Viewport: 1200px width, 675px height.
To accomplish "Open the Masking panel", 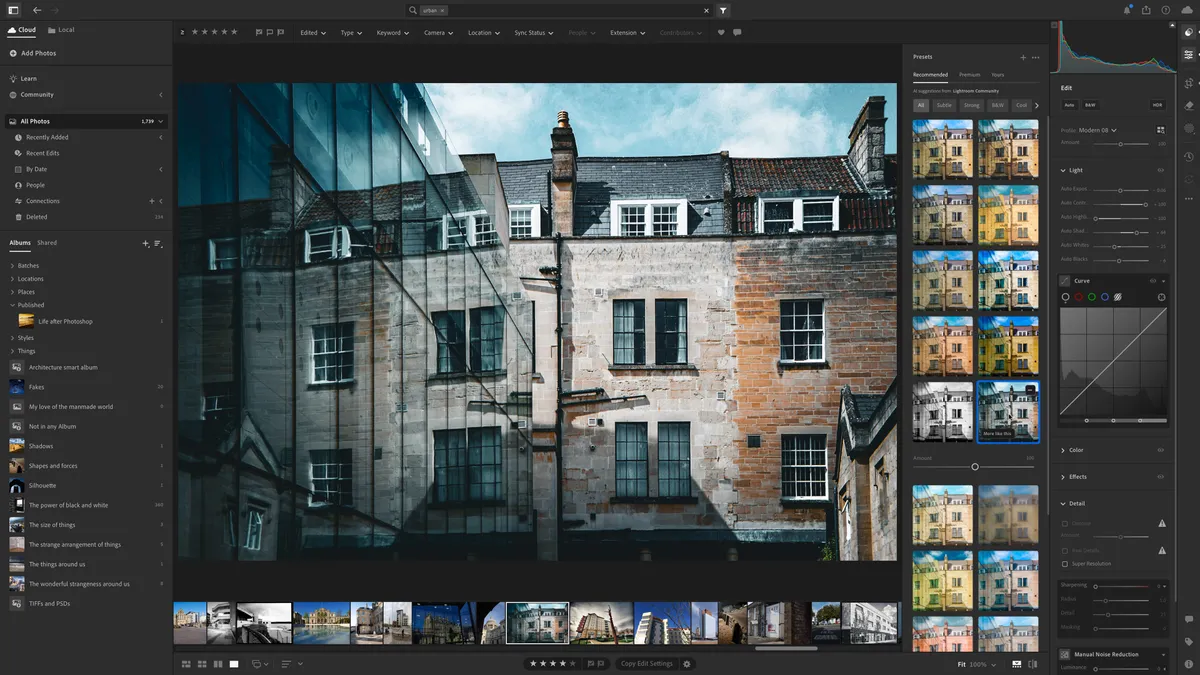I will (x=1189, y=127).
